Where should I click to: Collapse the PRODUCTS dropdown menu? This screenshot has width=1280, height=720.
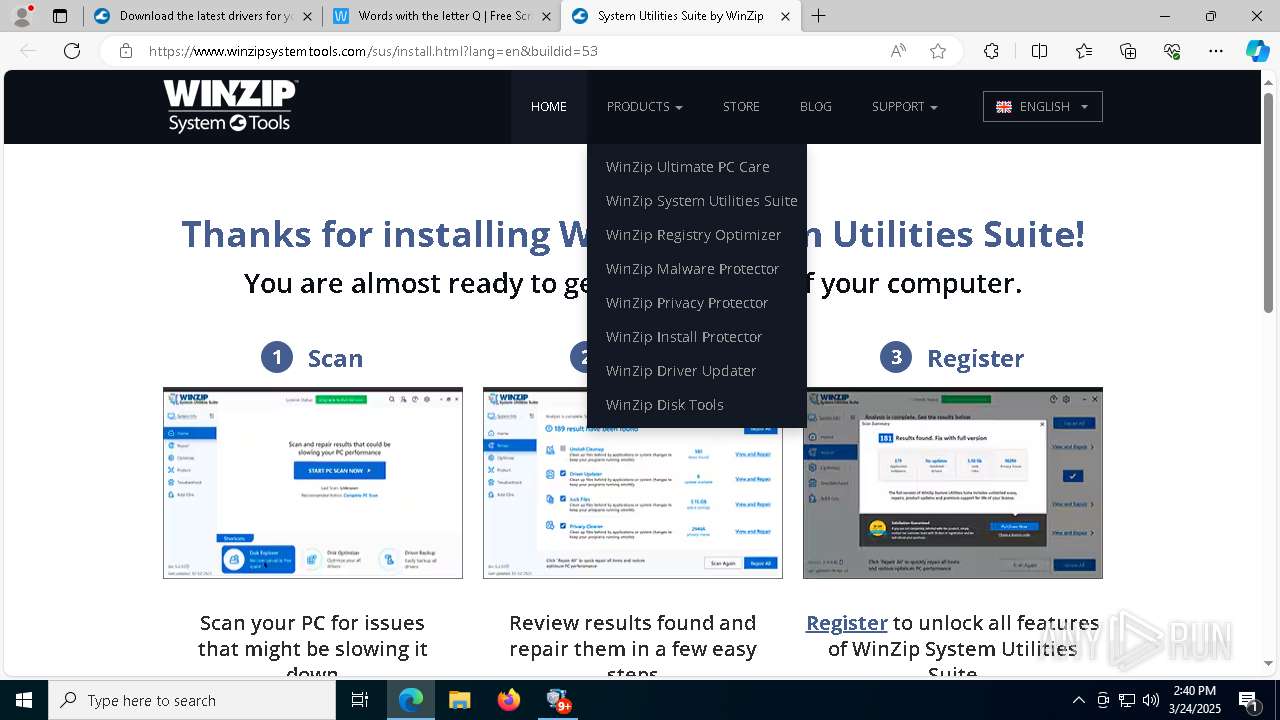pos(644,107)
